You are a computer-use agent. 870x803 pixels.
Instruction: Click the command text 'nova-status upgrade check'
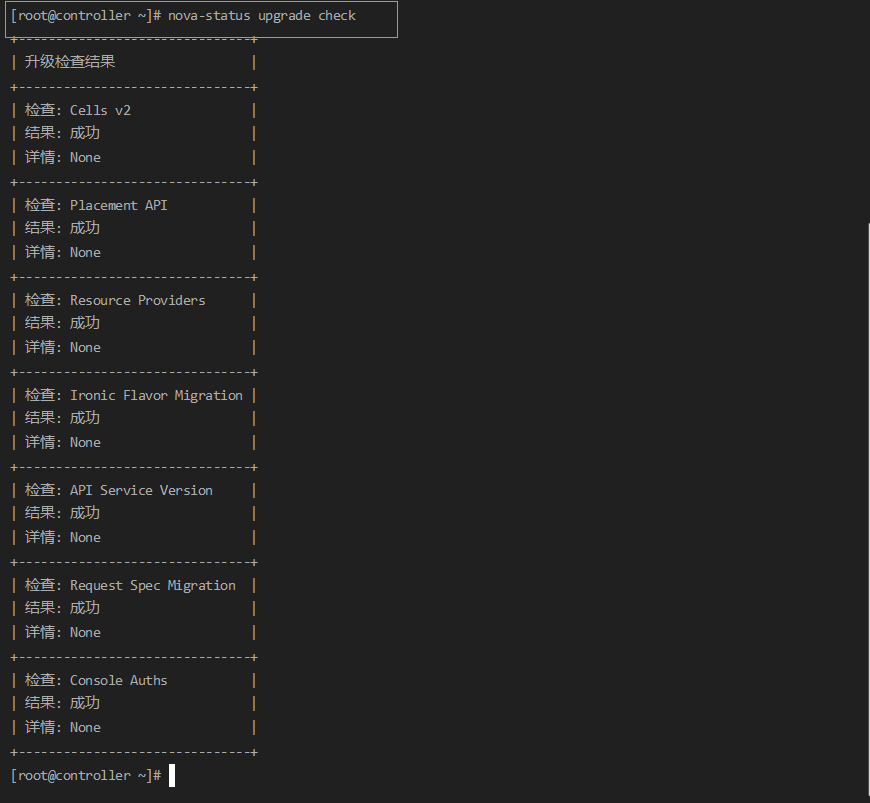coord(261,16)
